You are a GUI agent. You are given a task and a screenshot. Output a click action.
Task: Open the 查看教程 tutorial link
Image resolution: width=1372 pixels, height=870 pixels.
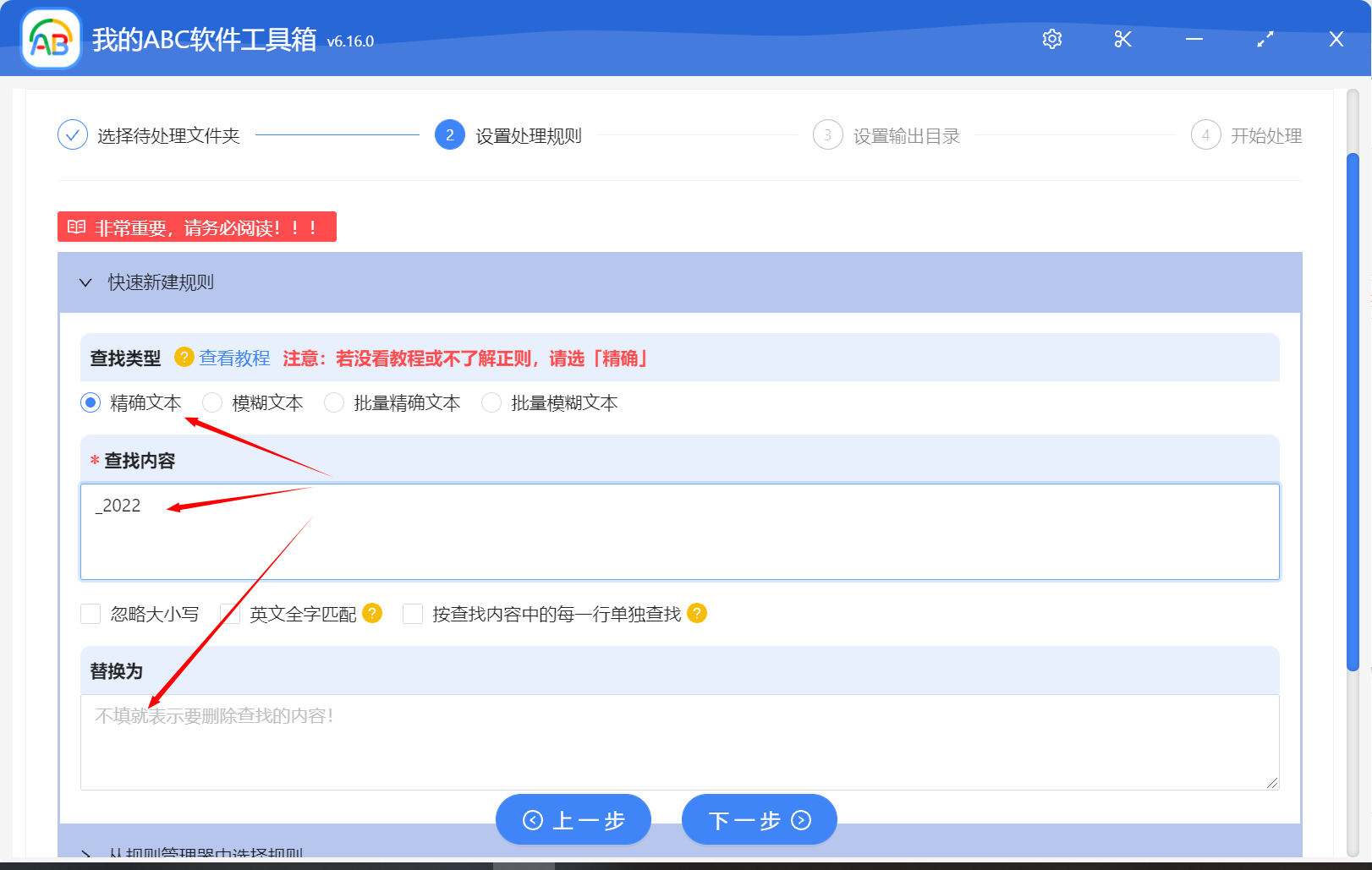pyautogui.click(x=234, y=358)
